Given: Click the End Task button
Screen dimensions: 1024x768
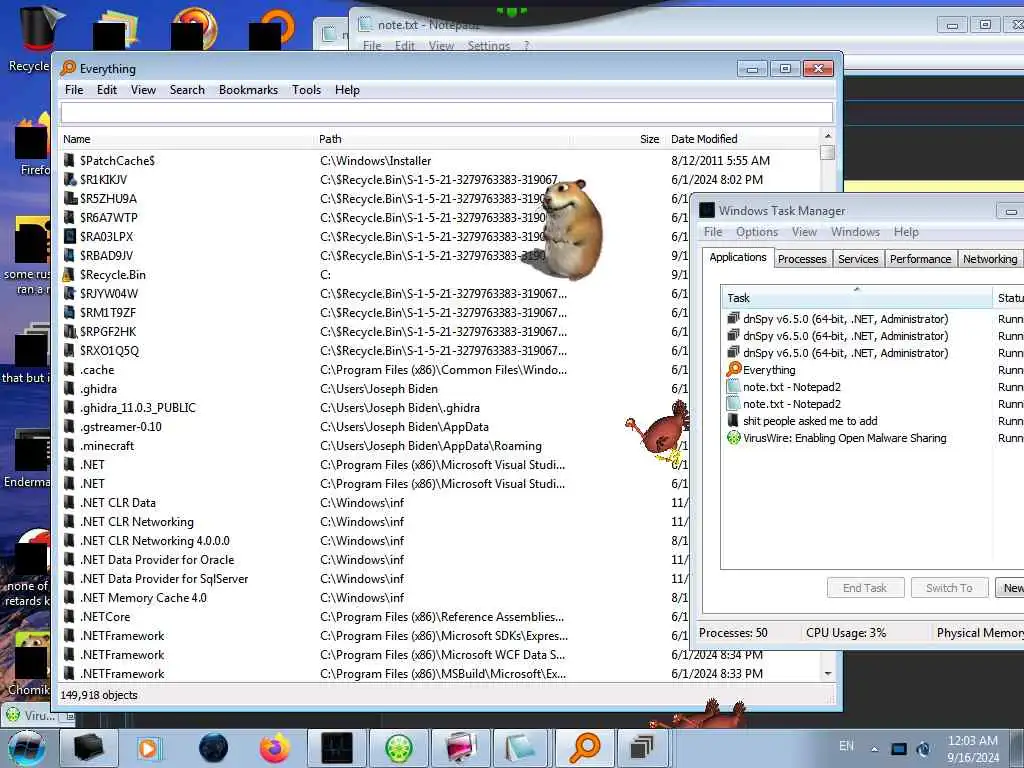Looking at the screenshot, I should (x=865, y=588).
